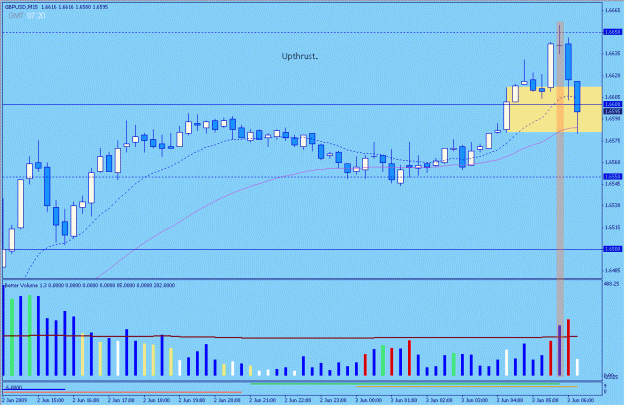625x406 pixels.
Task: Click the 2 Jun 23:00 time label
Action: (x=334, y=400)
